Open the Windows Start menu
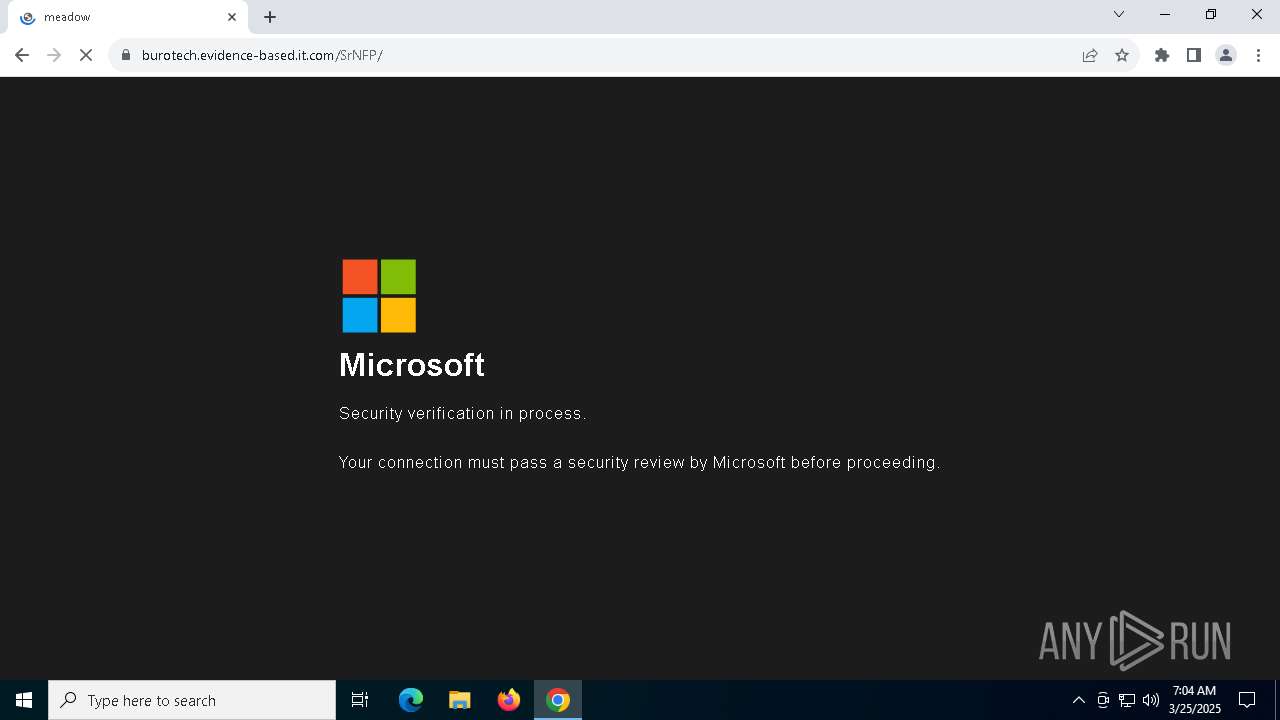This screenshot has height=720, width=1280. click(x=24, y=700)
